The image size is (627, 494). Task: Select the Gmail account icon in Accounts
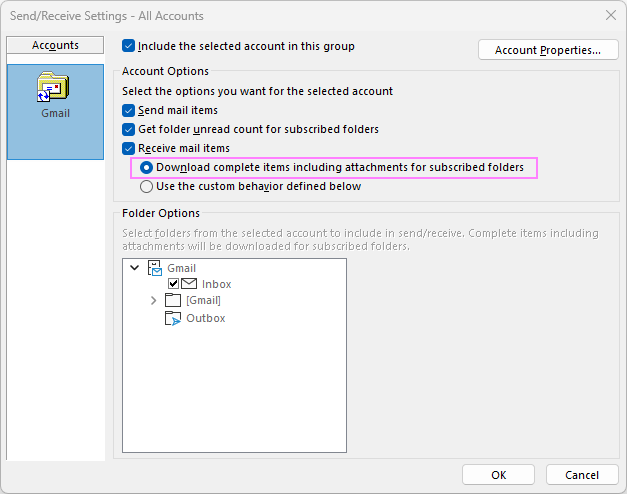pyautogui.click(x=53, y=86)
